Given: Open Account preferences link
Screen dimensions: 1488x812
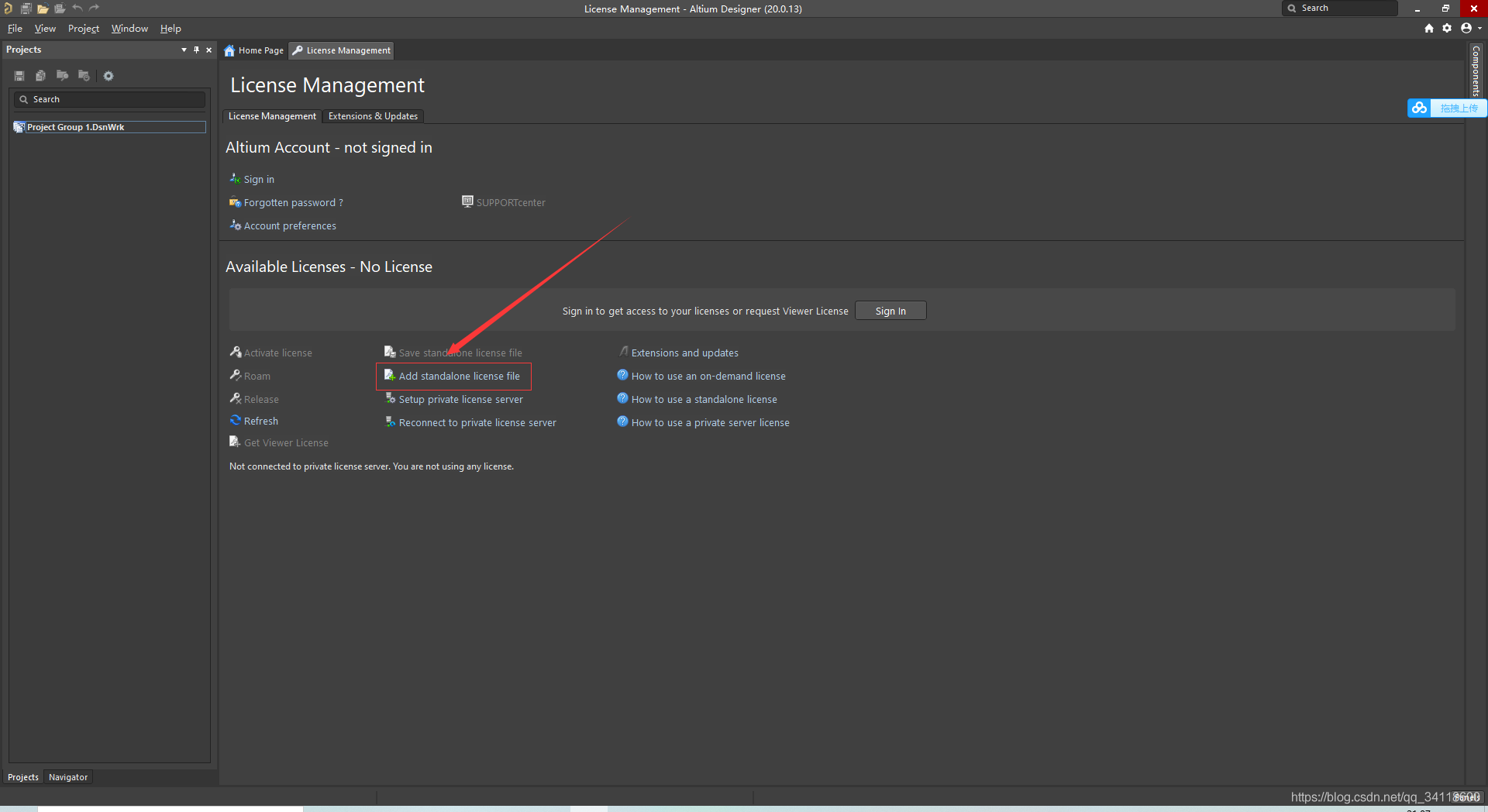Looking at the screenshot, I should pyautogui.click(x=290, y=225).
